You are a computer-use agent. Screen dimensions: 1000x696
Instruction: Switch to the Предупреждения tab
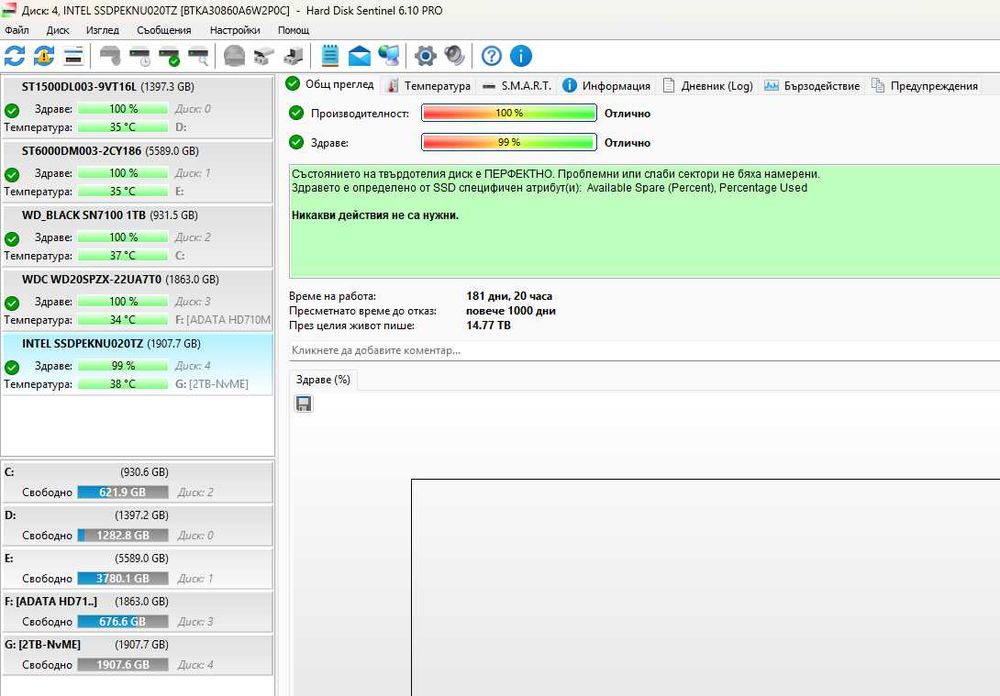click(x=924, y=85)
